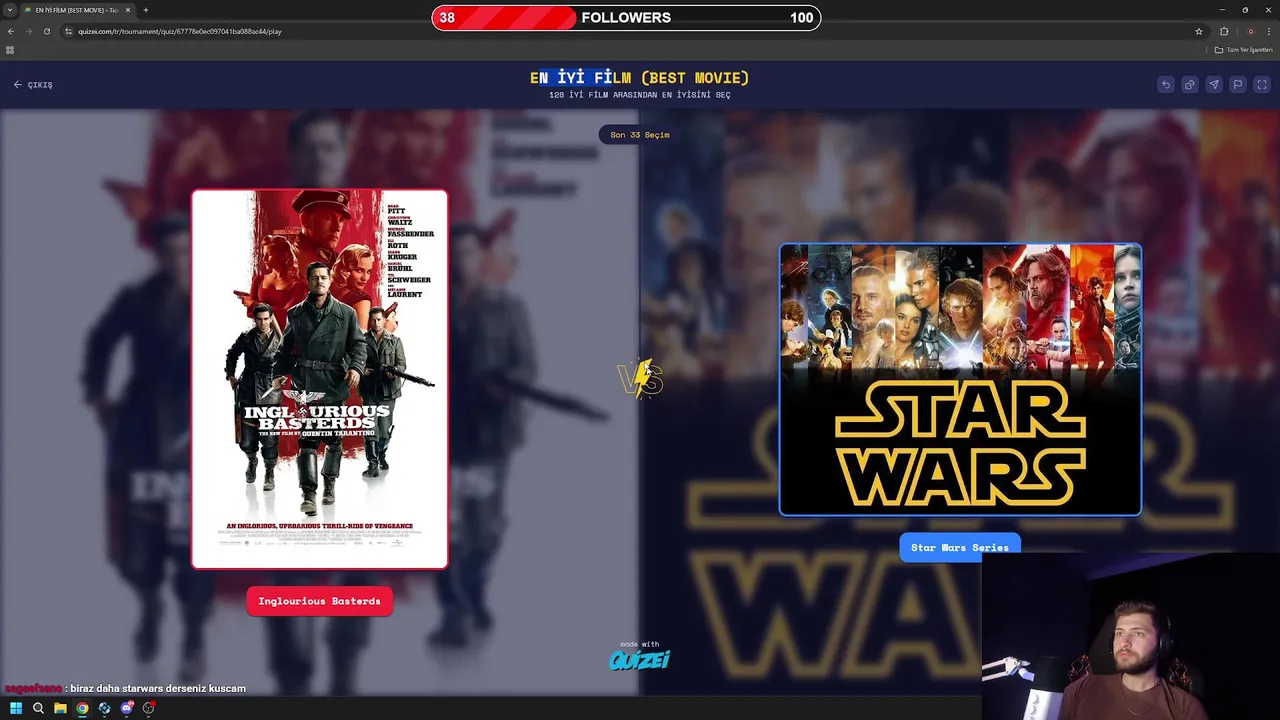Click the Son 33 Seçim round badge

(x=640, y=135)
